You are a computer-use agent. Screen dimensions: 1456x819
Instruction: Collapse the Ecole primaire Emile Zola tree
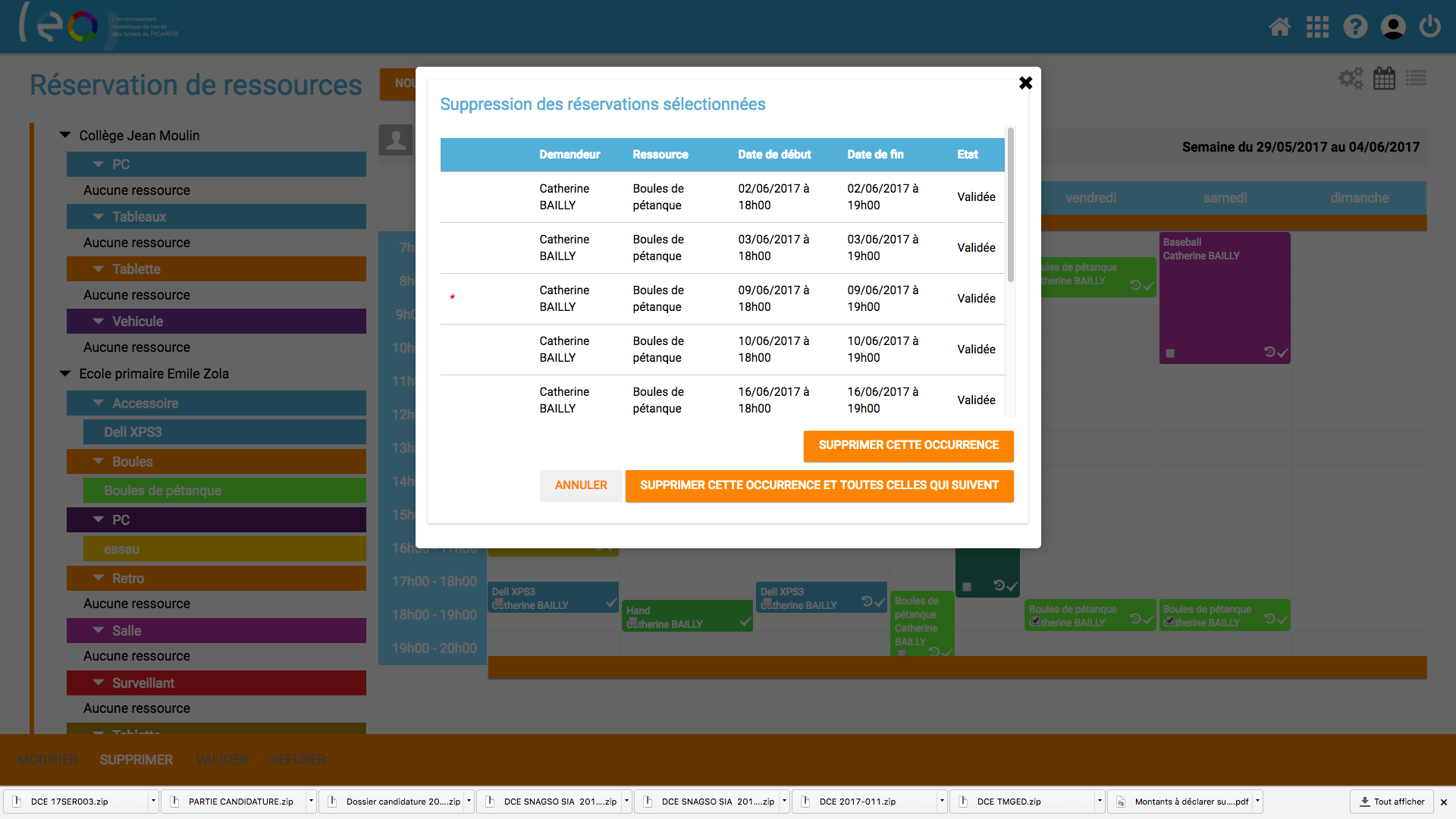(x=65, y=373)
